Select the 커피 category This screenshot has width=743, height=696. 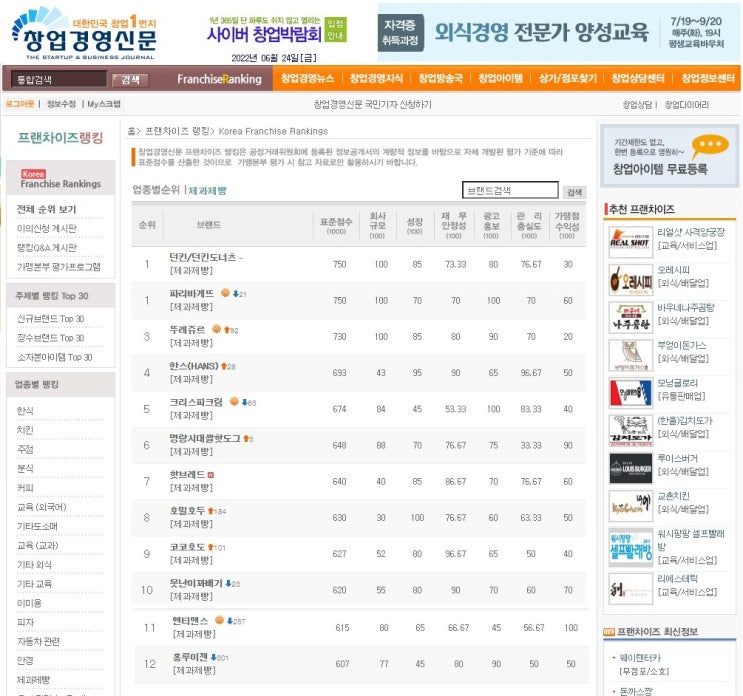25,488
